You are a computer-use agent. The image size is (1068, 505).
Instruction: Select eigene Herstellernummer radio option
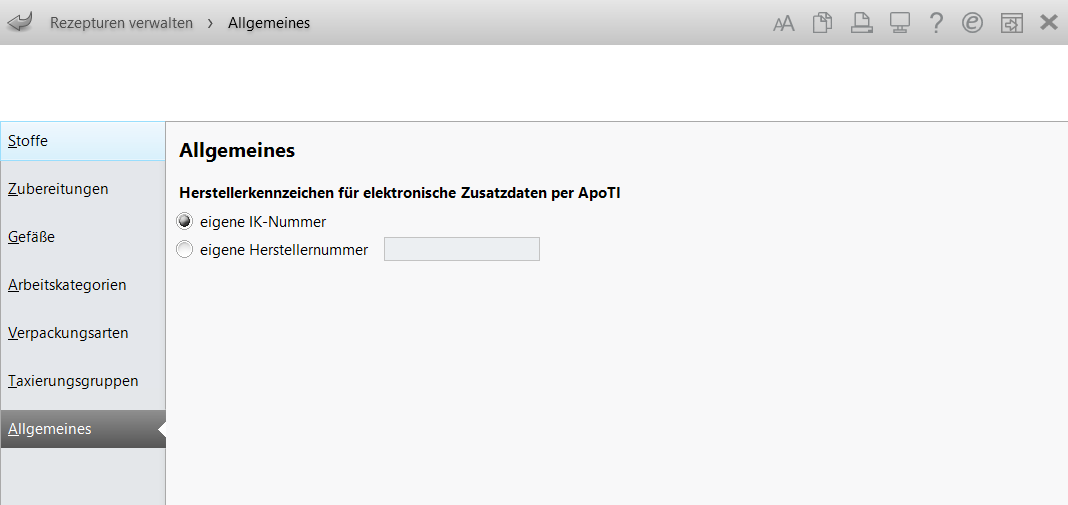(x=185, y=250)
